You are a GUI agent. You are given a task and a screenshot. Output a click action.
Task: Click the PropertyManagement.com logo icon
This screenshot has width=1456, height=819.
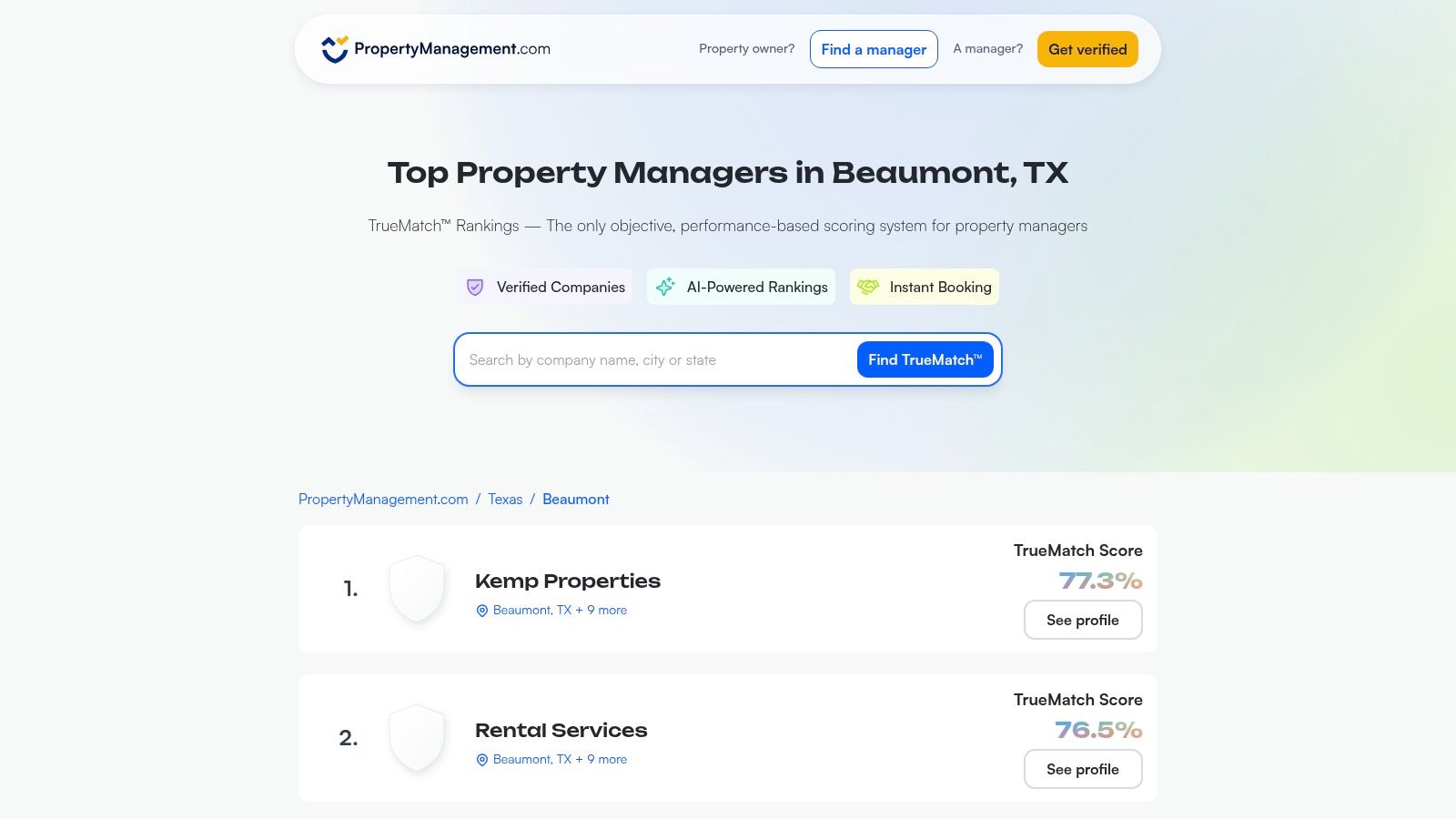coord(333,48)
